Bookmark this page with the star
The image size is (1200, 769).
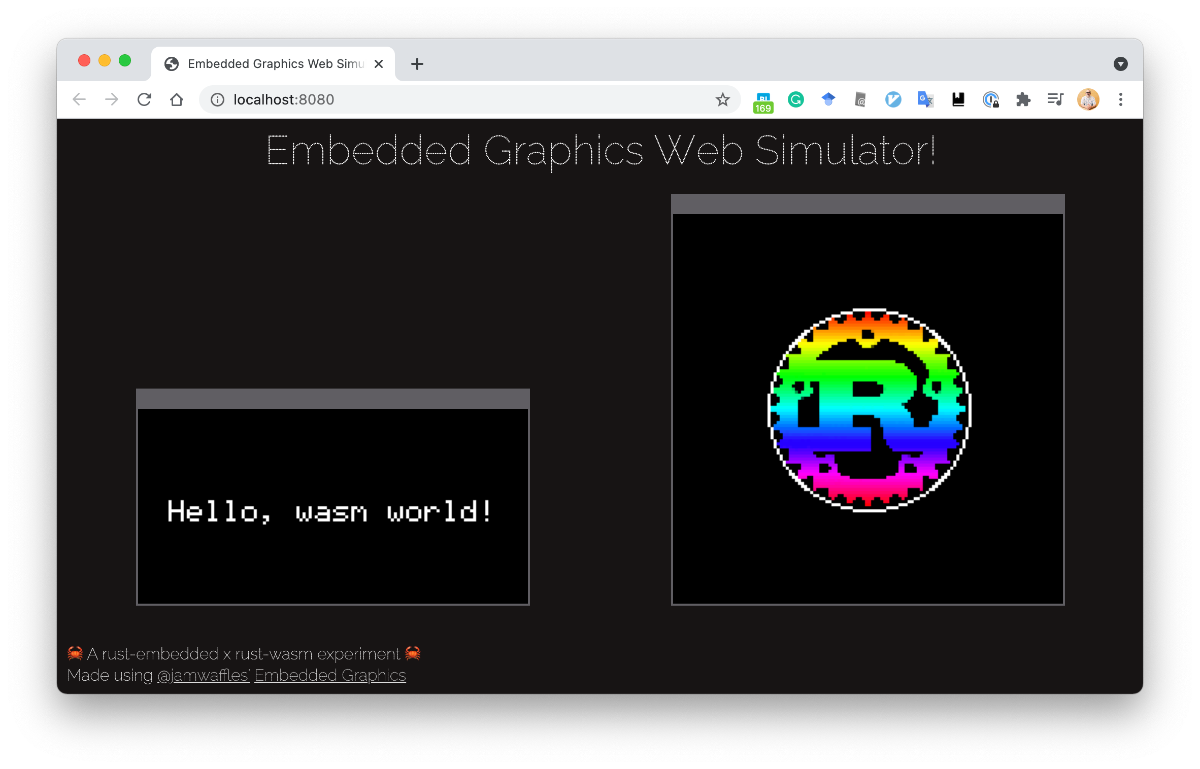pos(722,100)
